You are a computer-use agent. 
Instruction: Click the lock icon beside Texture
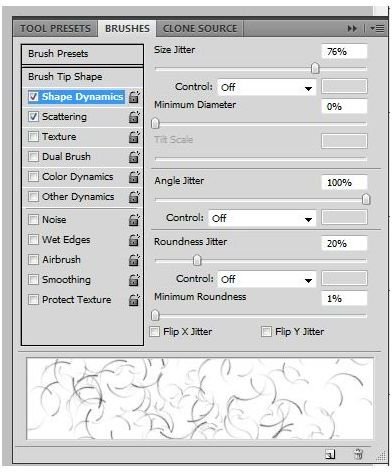pyautogui.click(x=134, y=137)
